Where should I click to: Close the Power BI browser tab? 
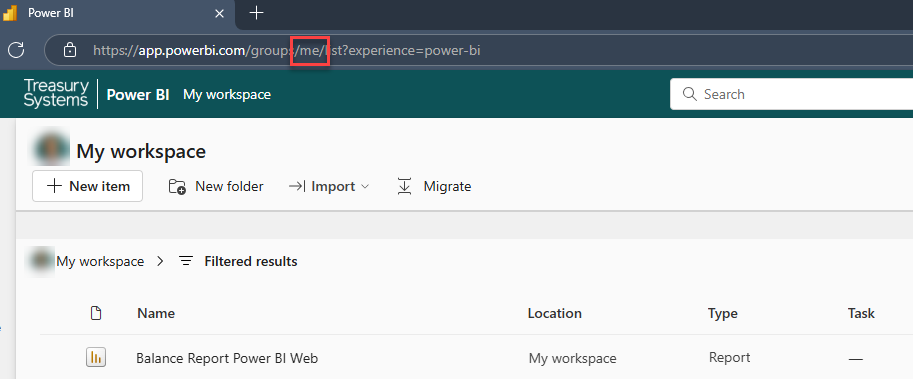coord(220,13)
